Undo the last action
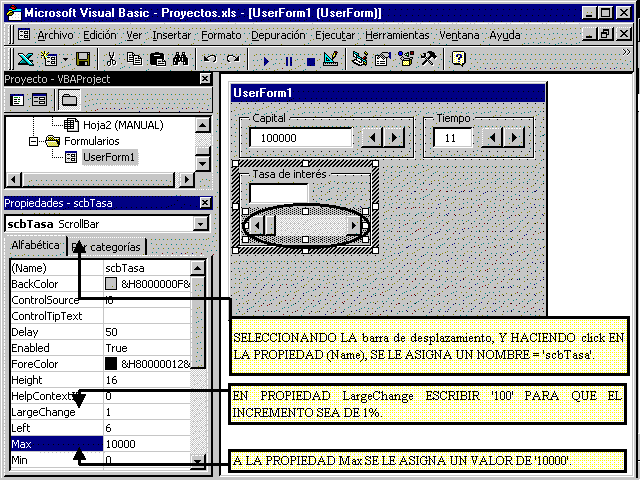This screenshot has height=480, width=640. 210,60
